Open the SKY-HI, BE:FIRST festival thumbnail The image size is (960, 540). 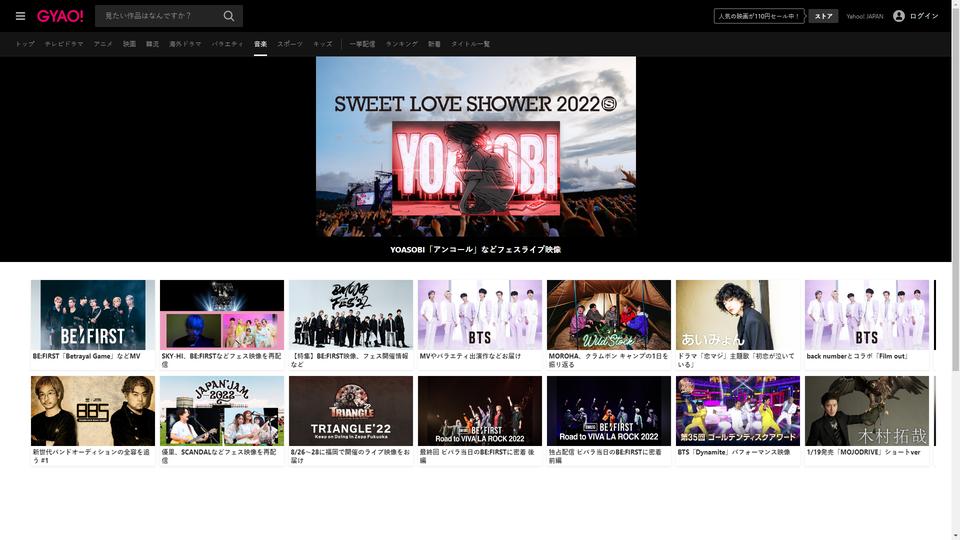(x=222, y=315)
